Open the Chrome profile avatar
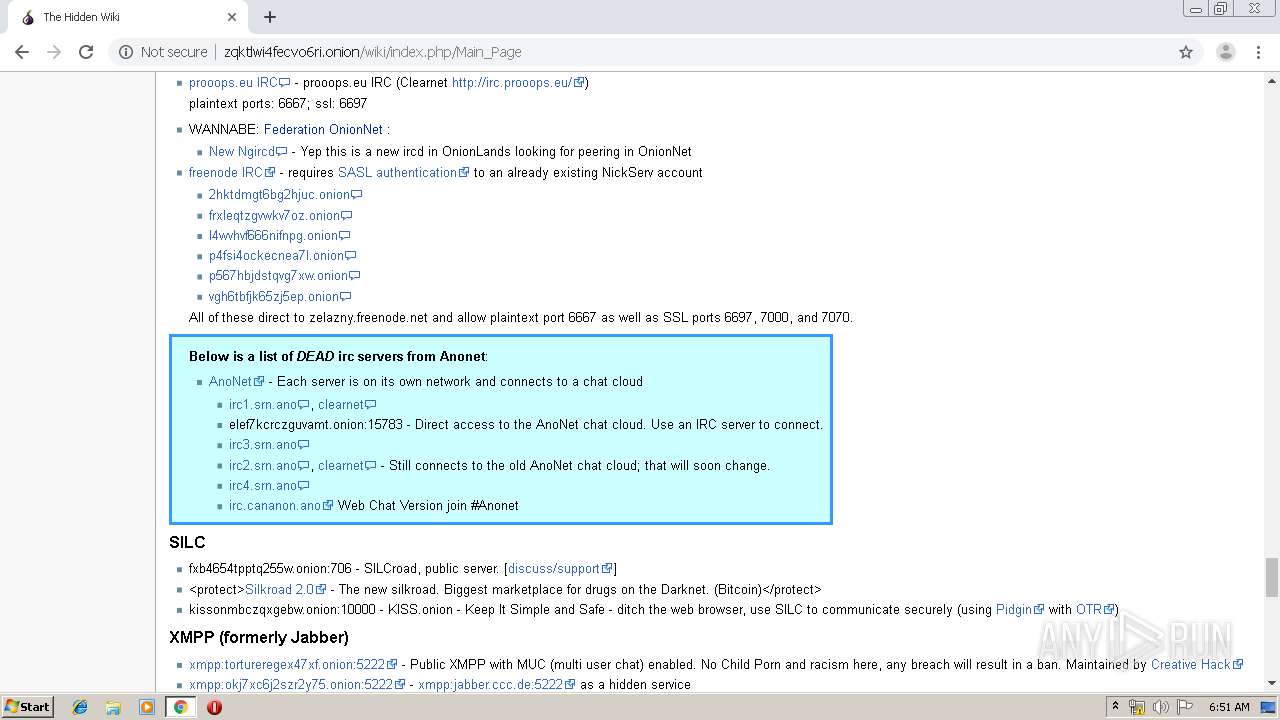Viewport: 1280px width, 720px height. coord(1225,52)
